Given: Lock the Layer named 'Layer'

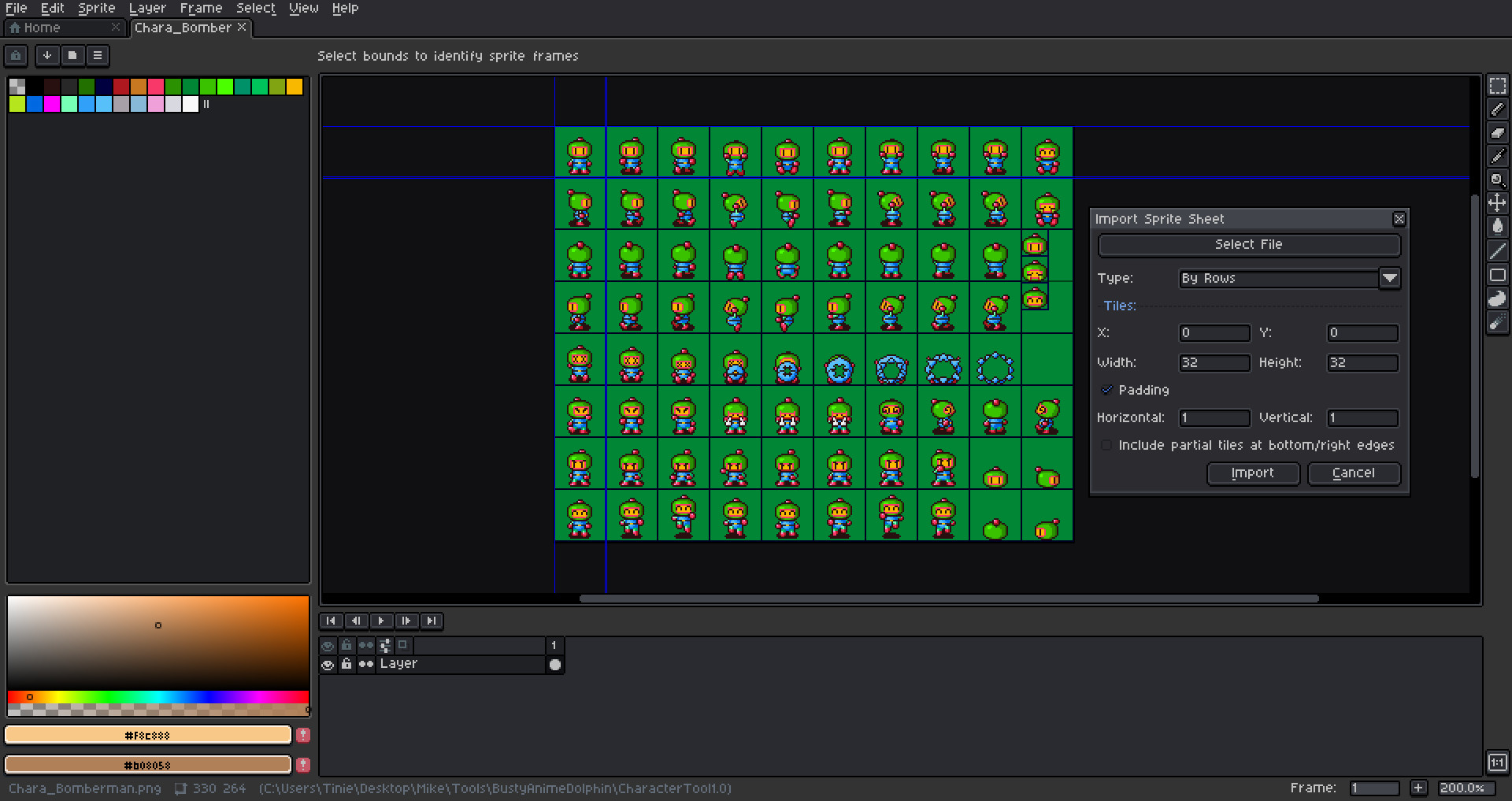Looking at the screenshot, I should (346, 664).
